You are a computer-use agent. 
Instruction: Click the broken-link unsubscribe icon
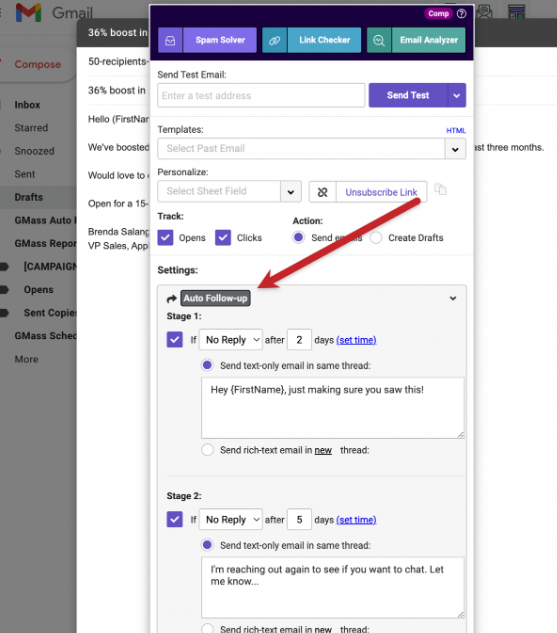322,192
